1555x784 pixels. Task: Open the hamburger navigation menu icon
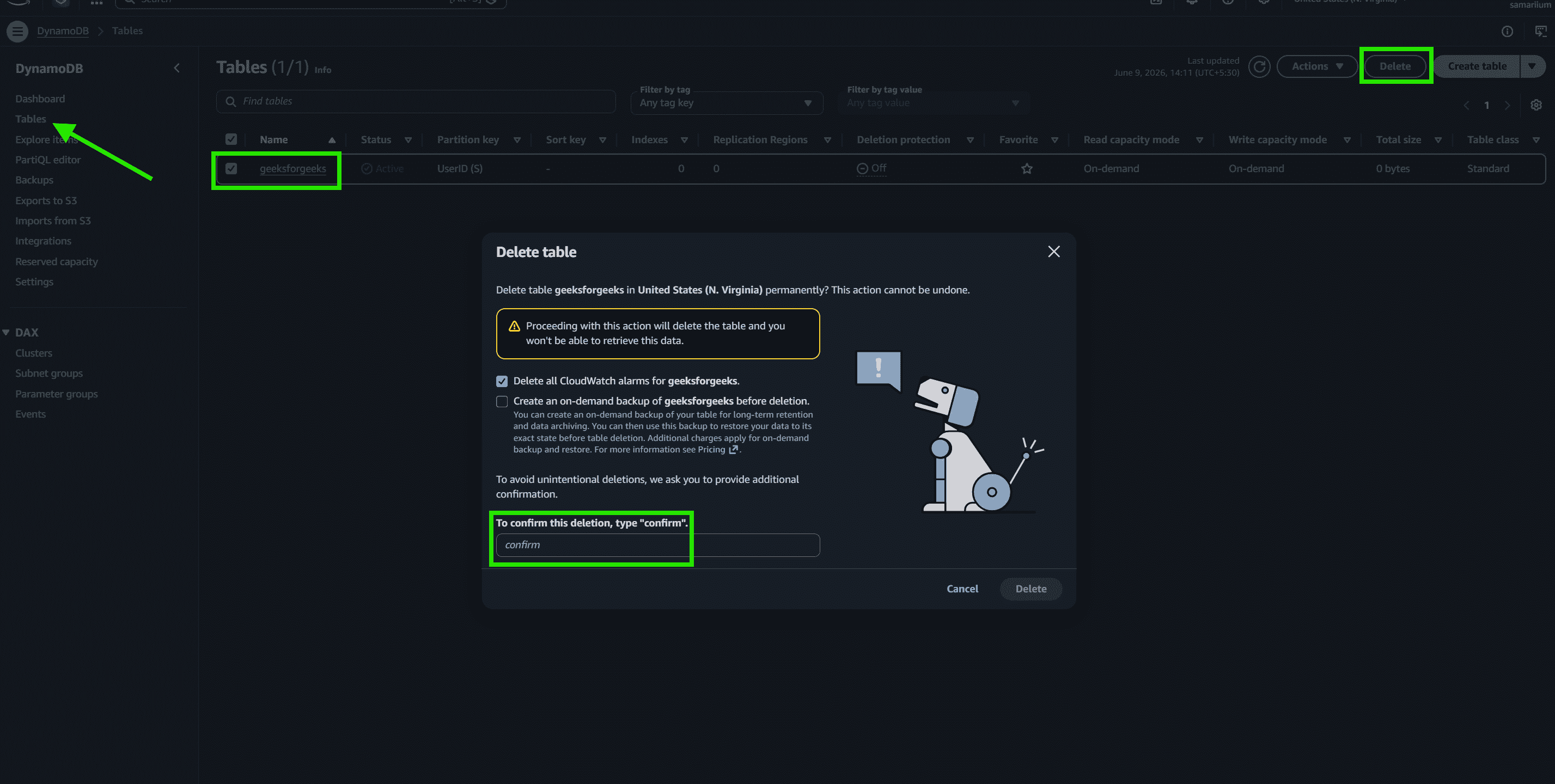(17, 31)
